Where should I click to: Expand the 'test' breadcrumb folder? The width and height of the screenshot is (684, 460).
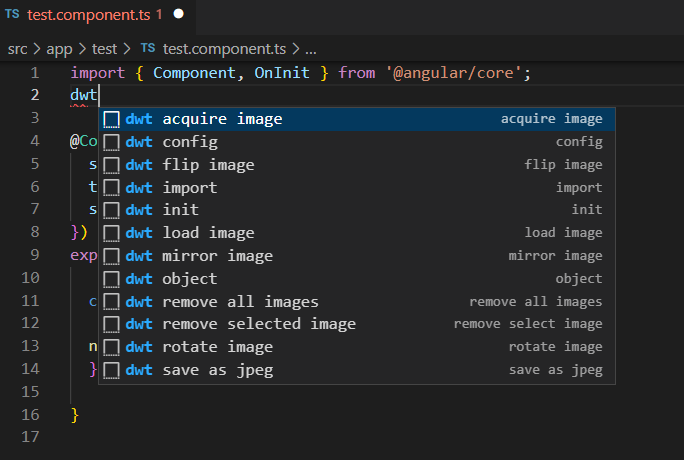point(105,48)
